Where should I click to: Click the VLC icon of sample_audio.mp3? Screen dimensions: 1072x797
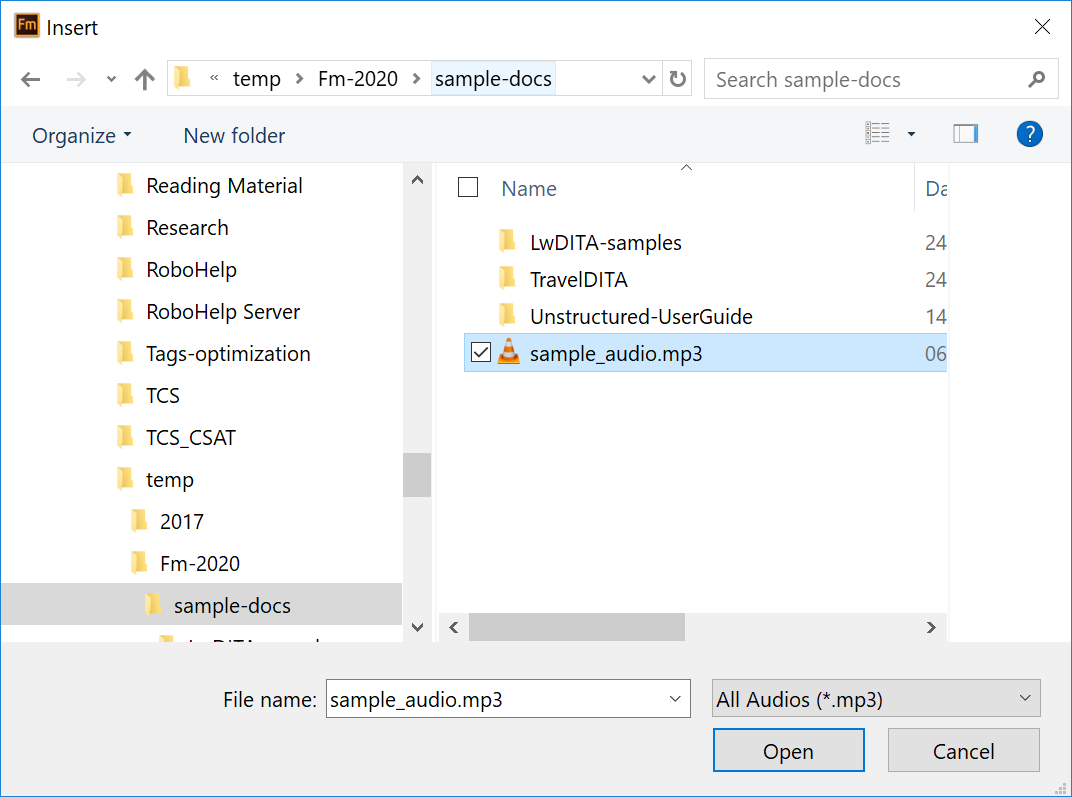click(x=509, y=353)
